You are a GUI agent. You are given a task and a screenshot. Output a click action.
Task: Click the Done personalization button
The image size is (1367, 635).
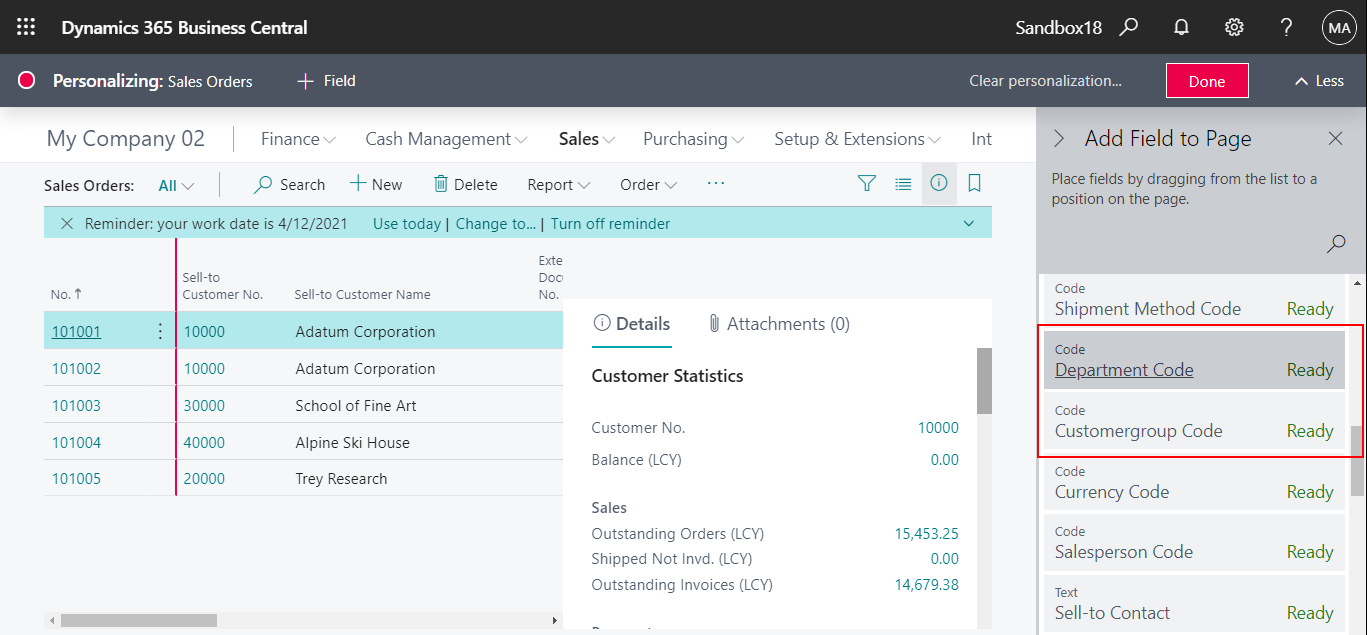tap(1206, 80)
